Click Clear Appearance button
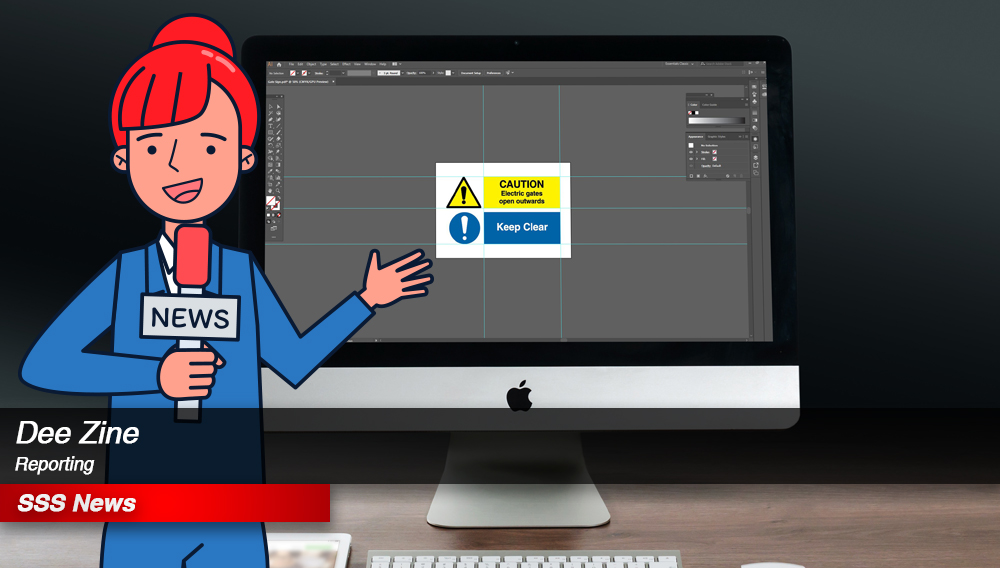Image resolution: width=1000 pixels, height=568 pixels. click(x=728, y=176)
